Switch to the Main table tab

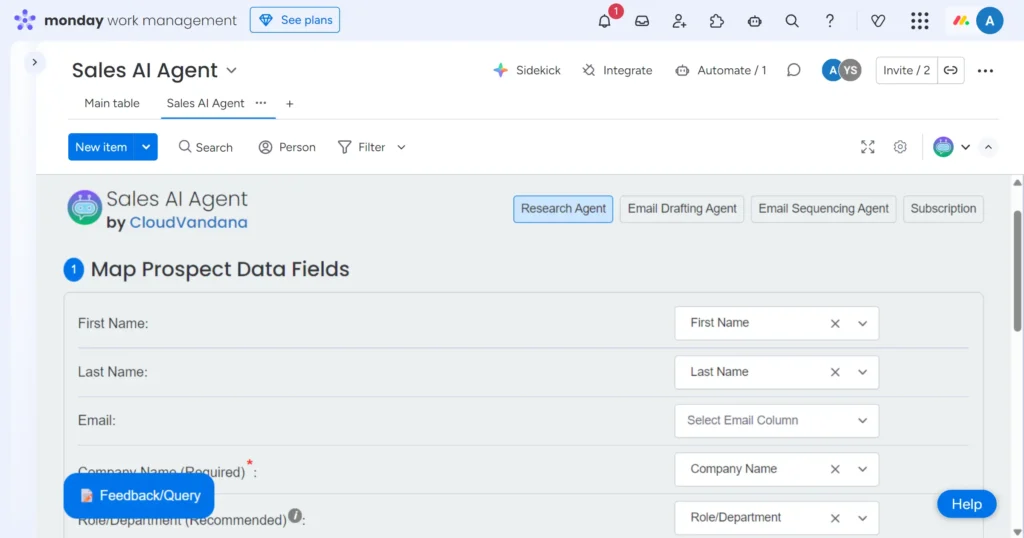(112, 103)
